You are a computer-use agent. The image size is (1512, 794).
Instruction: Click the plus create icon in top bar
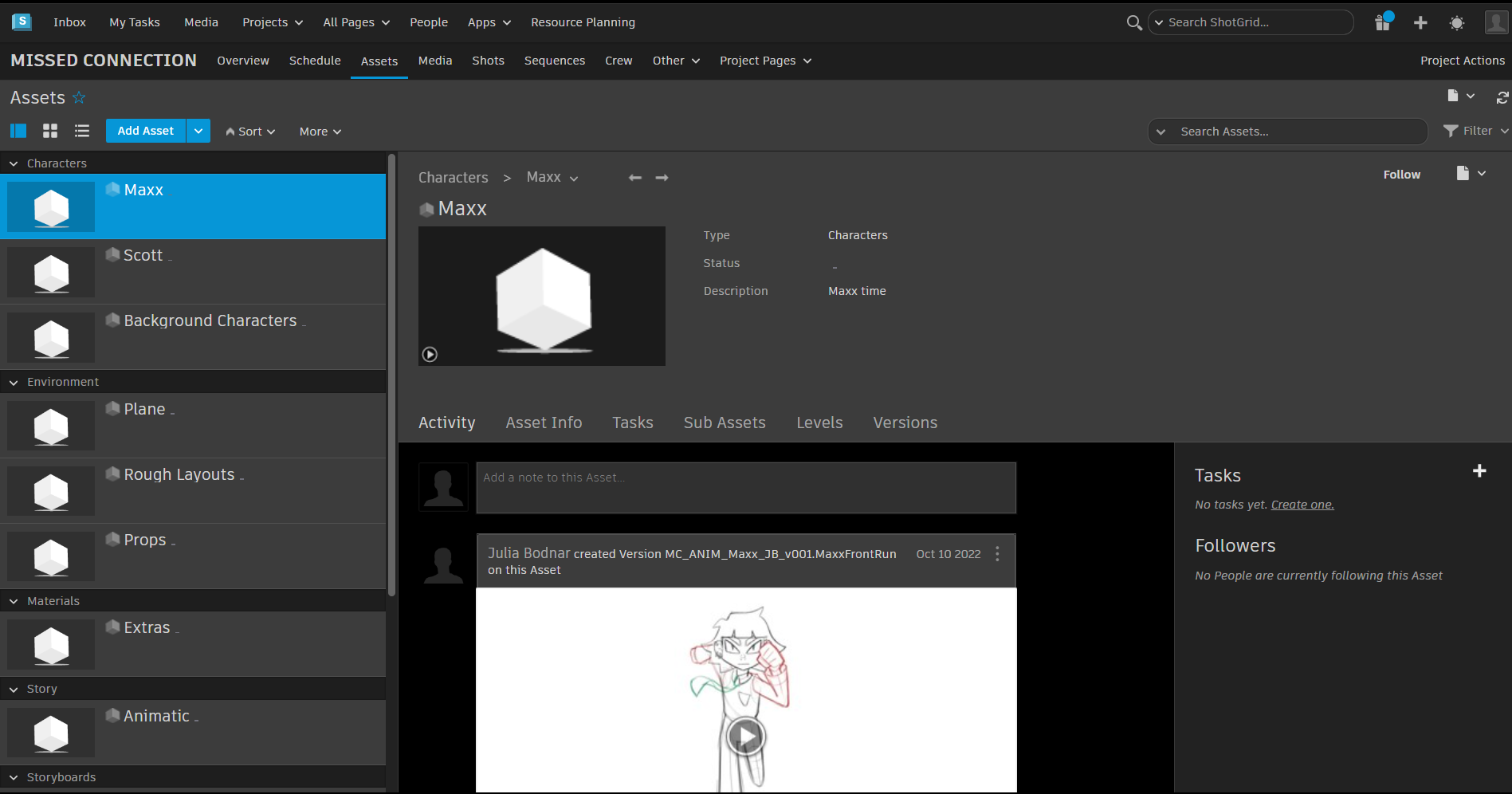(x=1420, y=22)
